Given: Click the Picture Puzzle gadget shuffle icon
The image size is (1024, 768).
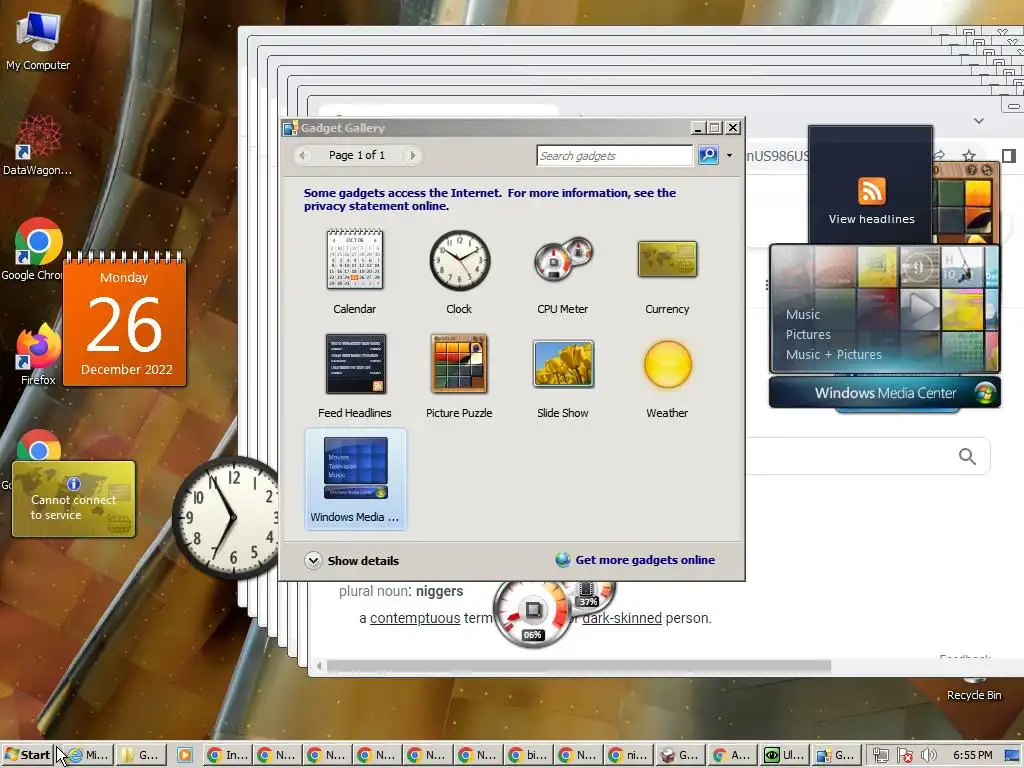Looking at the screenshot, I should point(987,170).
